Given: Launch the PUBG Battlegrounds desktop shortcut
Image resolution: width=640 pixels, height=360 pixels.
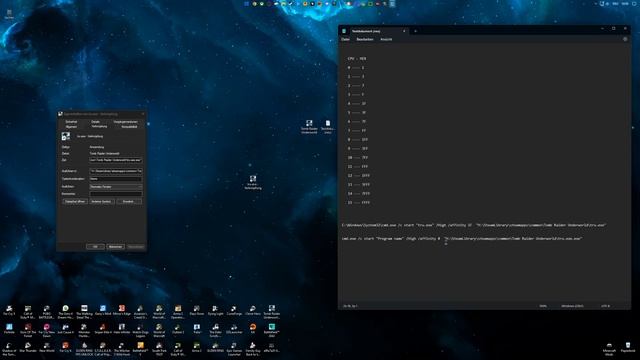Looking at the screenshot, I should coord(47,312).
